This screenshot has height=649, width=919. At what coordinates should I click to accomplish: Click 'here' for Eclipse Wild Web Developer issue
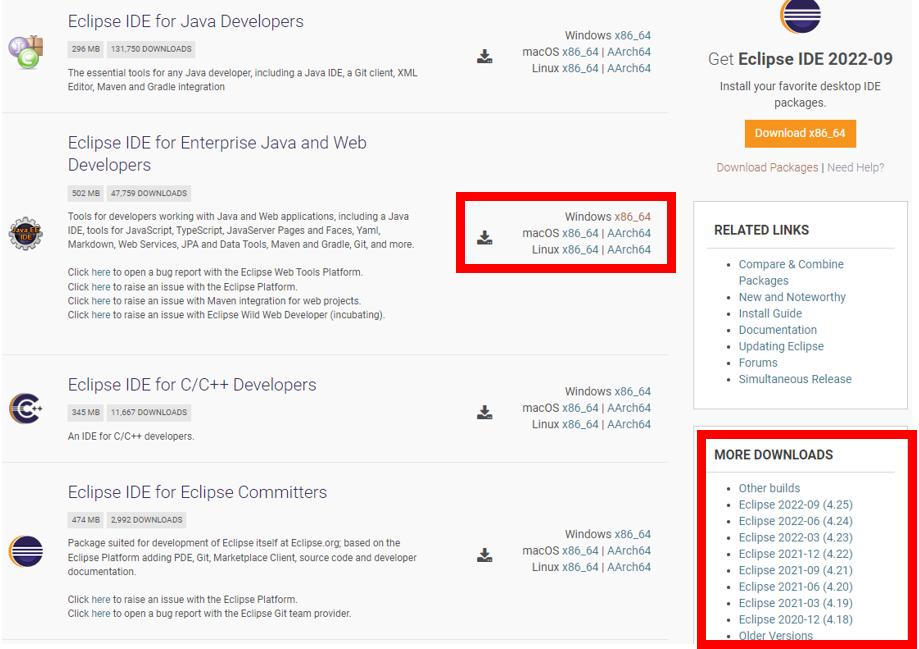tap(100, 315)
